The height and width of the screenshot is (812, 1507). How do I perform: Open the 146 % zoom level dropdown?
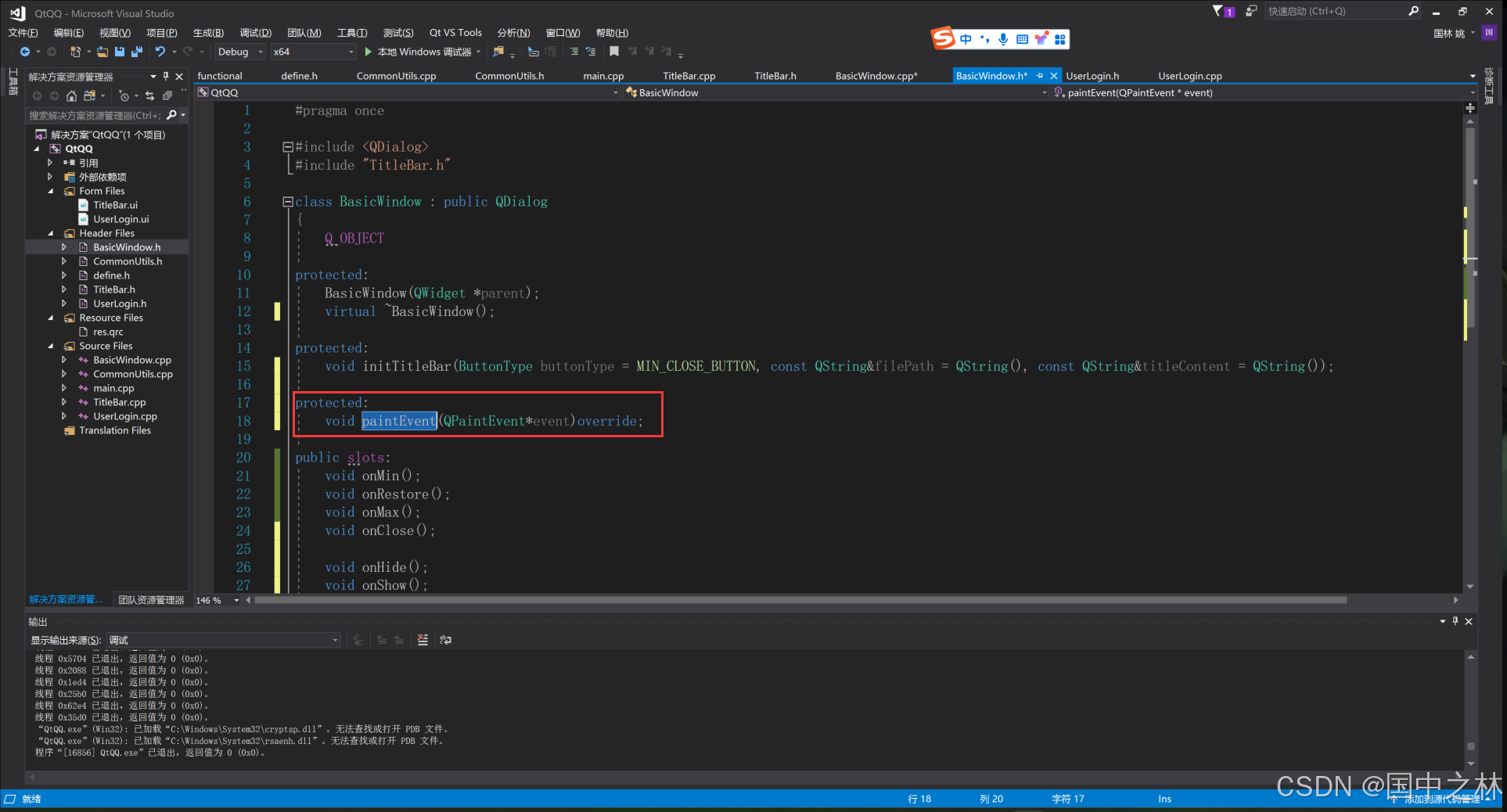(x=218, y=600)
